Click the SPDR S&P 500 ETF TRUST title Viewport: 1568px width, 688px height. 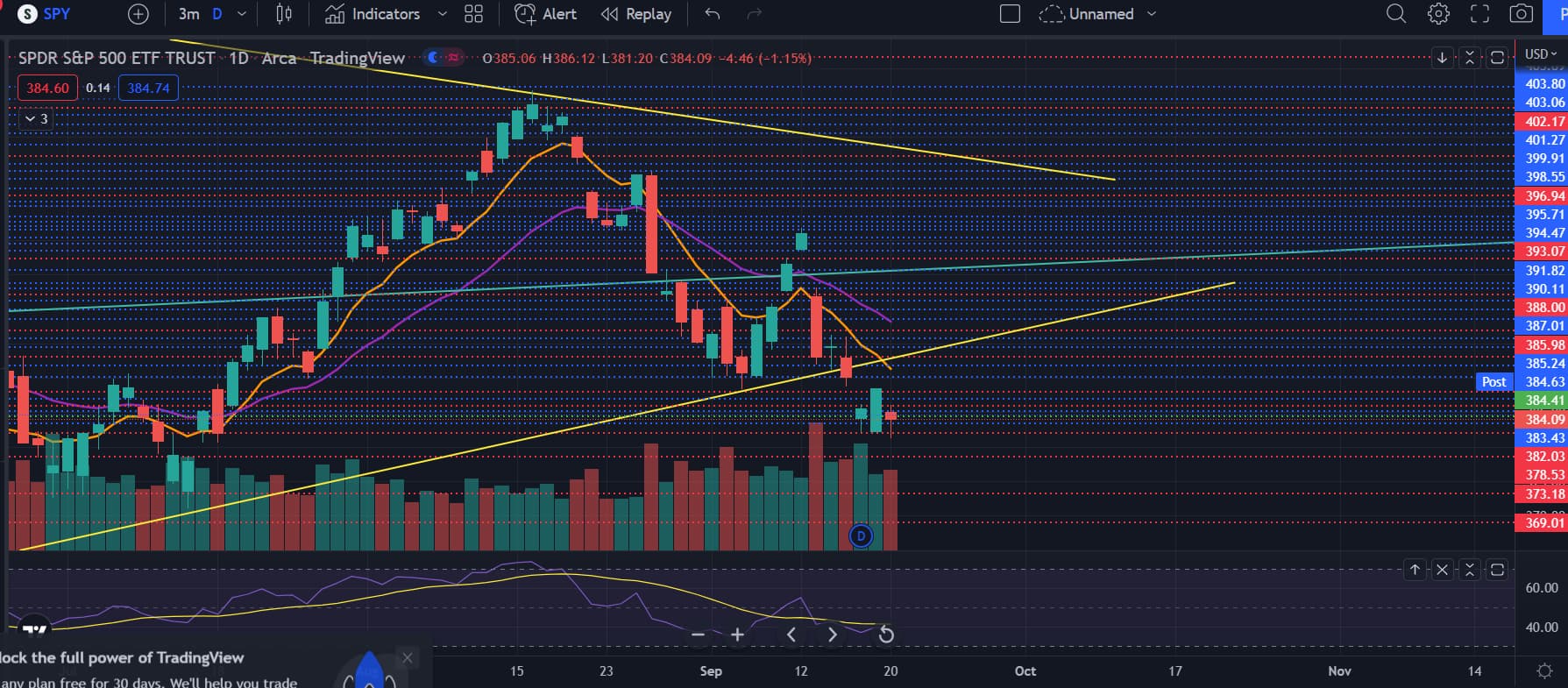click(117, 58)
